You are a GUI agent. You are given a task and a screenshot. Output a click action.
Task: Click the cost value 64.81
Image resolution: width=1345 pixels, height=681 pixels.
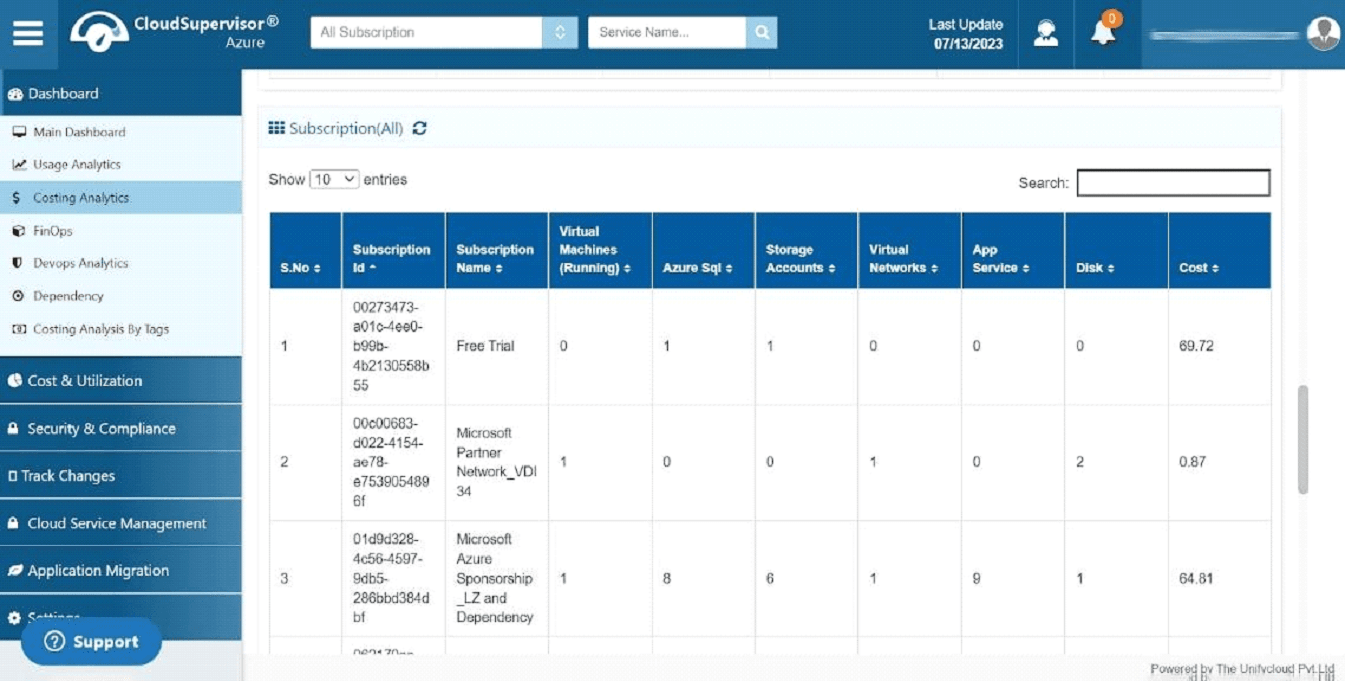click(x=1196, y=578)
